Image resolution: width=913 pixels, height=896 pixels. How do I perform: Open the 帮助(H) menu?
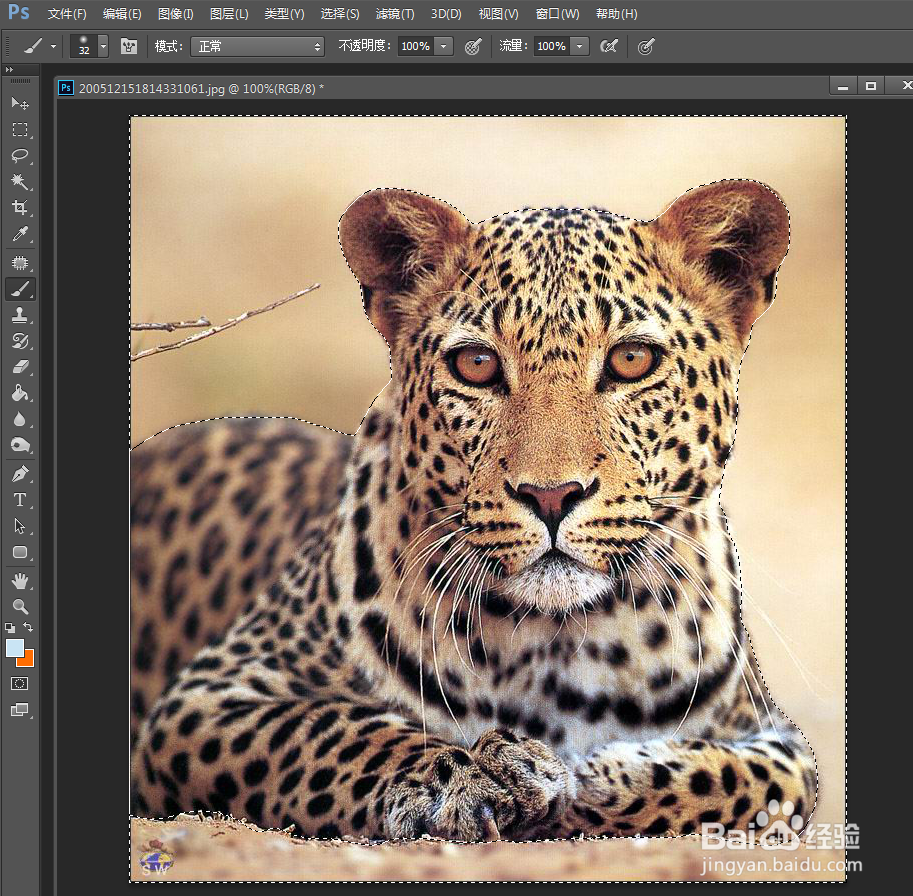[x=617, y=13]
